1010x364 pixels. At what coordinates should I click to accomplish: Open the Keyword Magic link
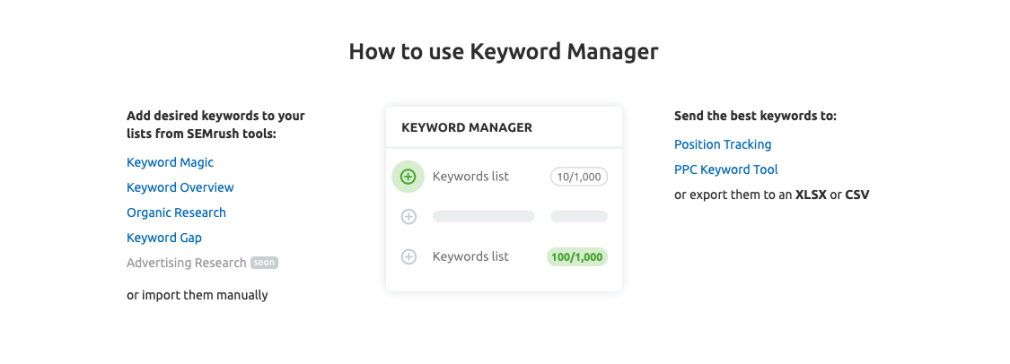[x=170, y=162]
